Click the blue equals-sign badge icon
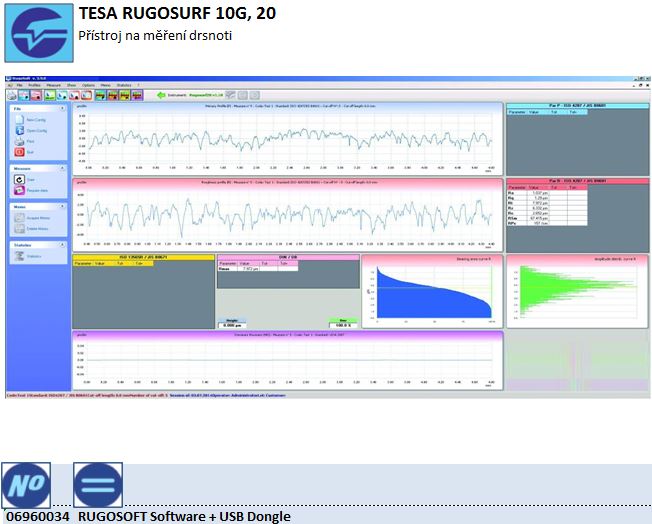 [98, 485]
